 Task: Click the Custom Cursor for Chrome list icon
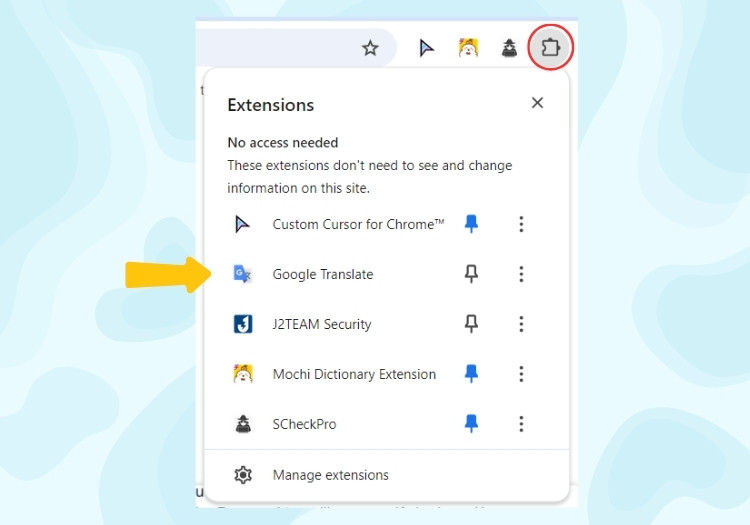(242, 224)
